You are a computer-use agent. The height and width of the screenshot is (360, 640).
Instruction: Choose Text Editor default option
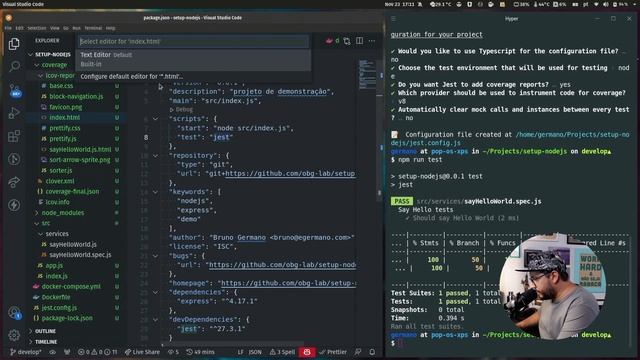[193, 59]
